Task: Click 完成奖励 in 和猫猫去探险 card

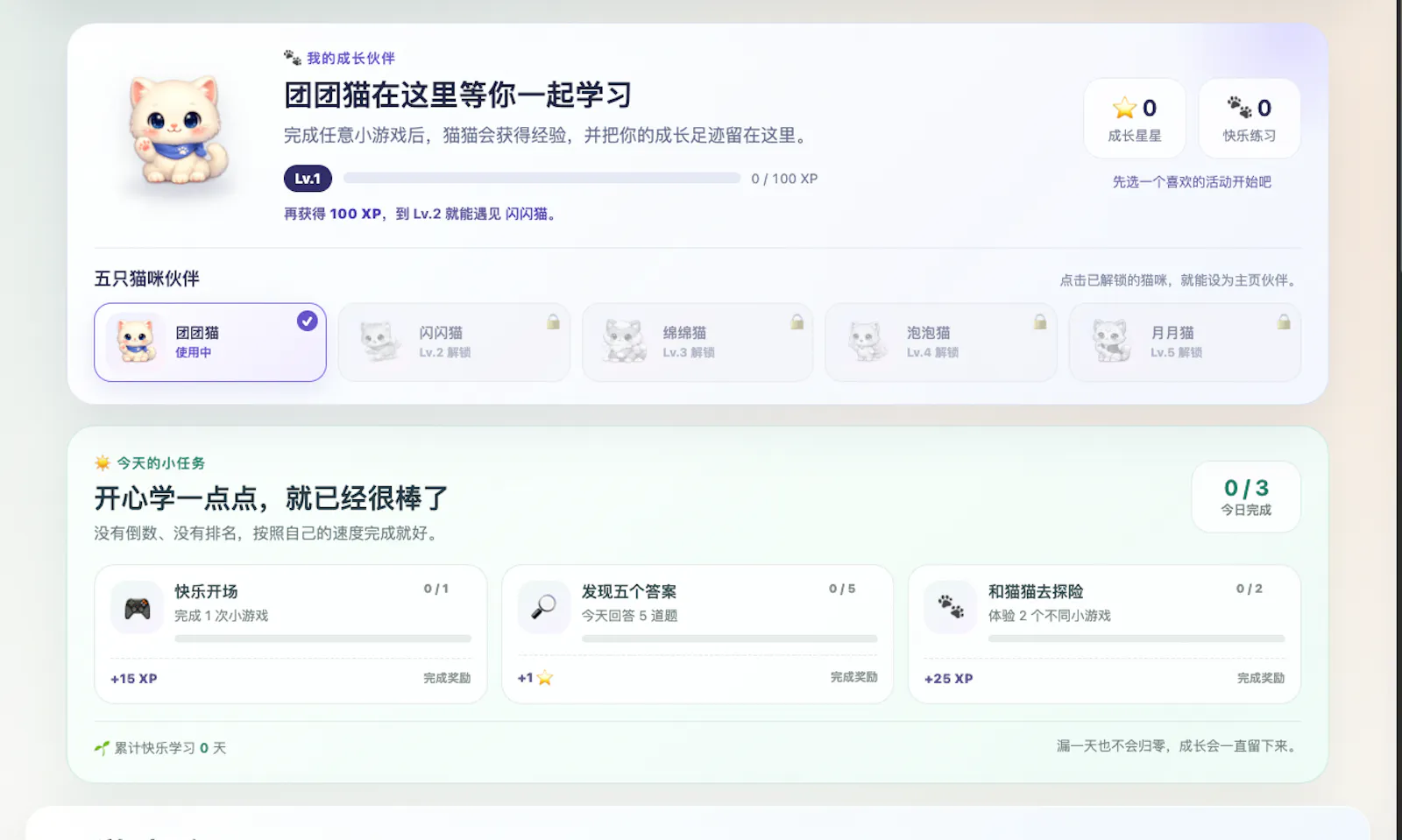Action: [x=1261, y=678]
